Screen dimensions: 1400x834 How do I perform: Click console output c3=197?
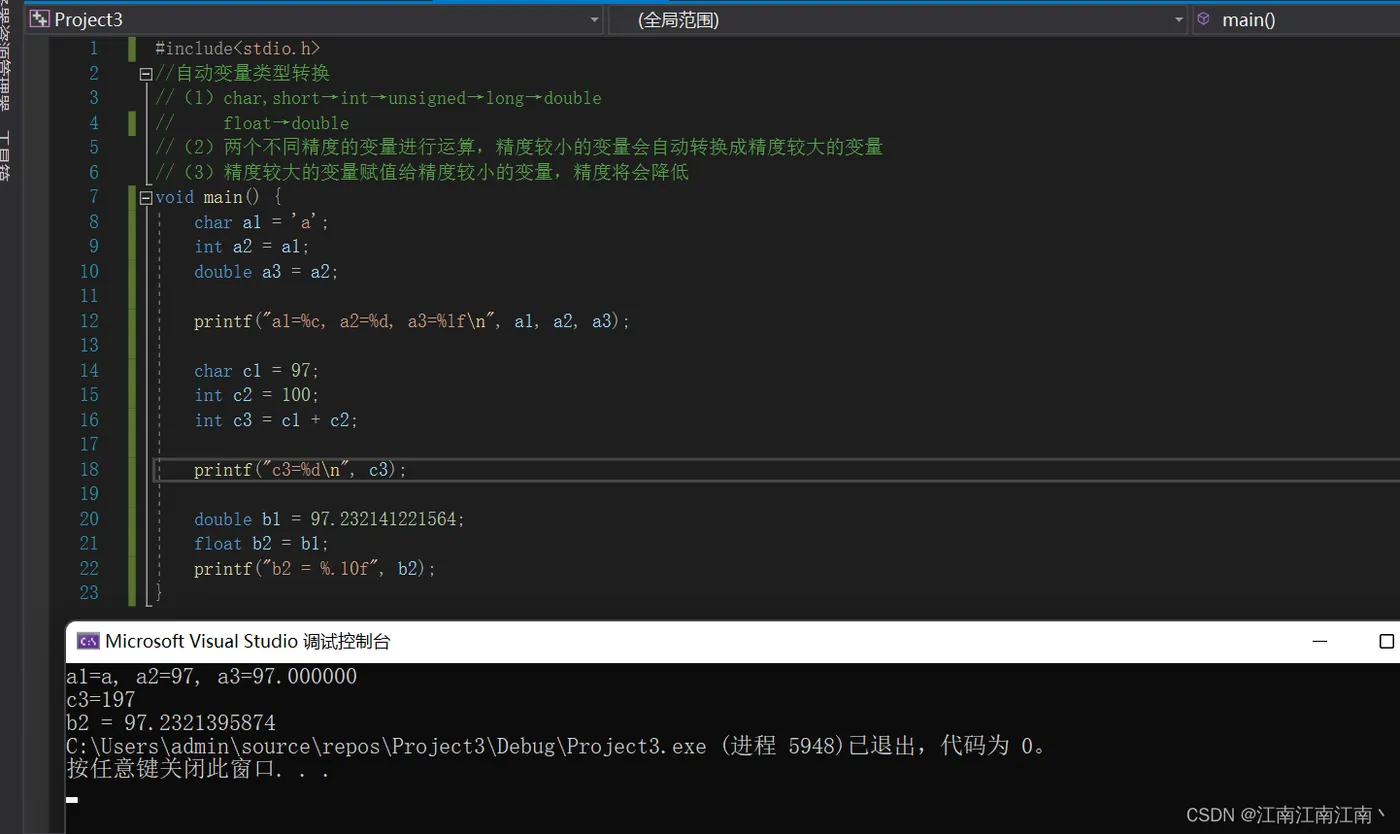101,700
